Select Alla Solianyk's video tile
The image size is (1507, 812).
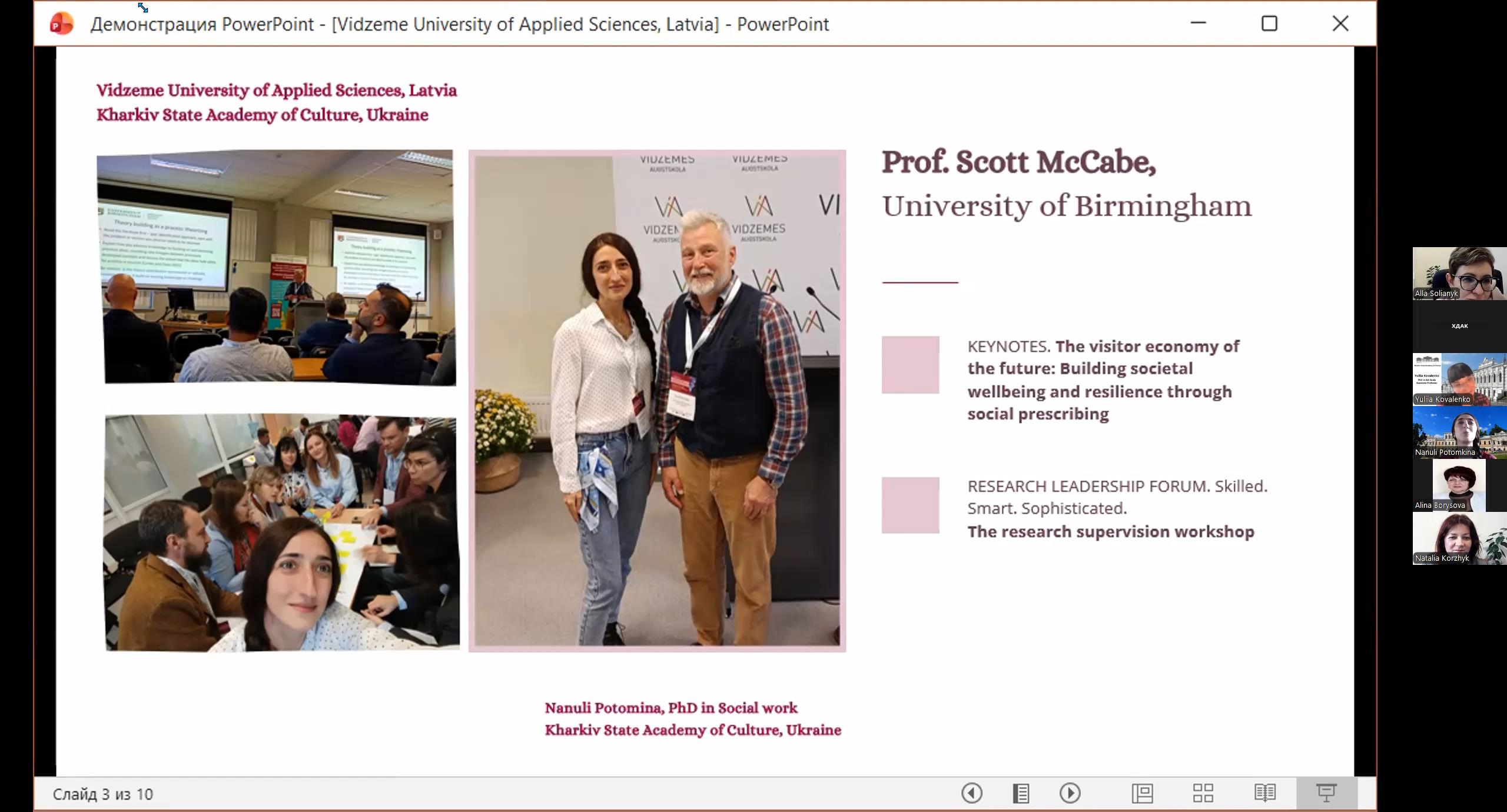[1459, 273]
